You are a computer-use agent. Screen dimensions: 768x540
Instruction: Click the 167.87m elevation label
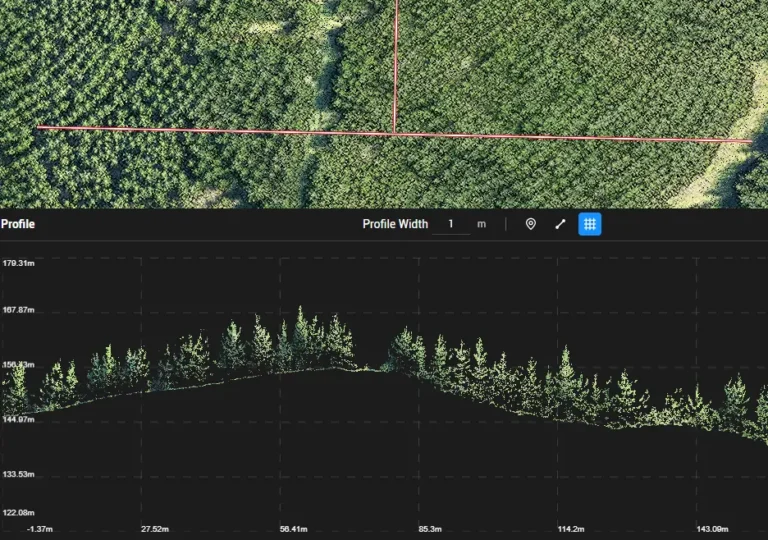click(x=19, y=310)
